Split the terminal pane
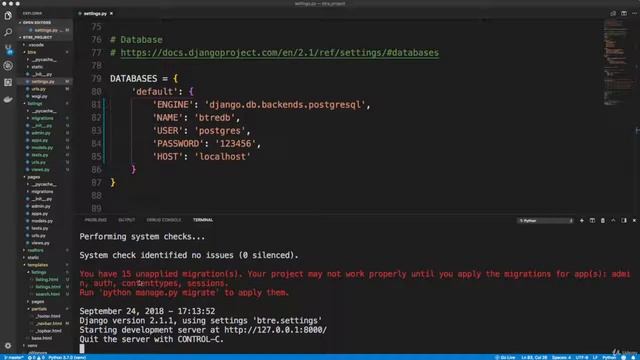This screenshot has width=640, height=360. point(592,220)
